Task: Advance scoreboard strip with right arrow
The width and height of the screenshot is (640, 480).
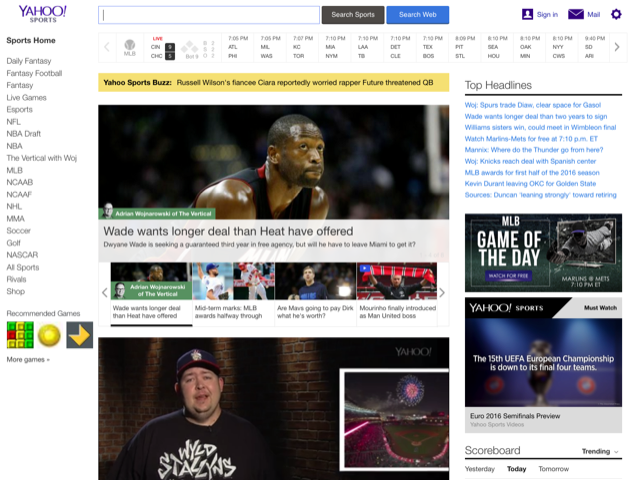Action: (617, 47)
